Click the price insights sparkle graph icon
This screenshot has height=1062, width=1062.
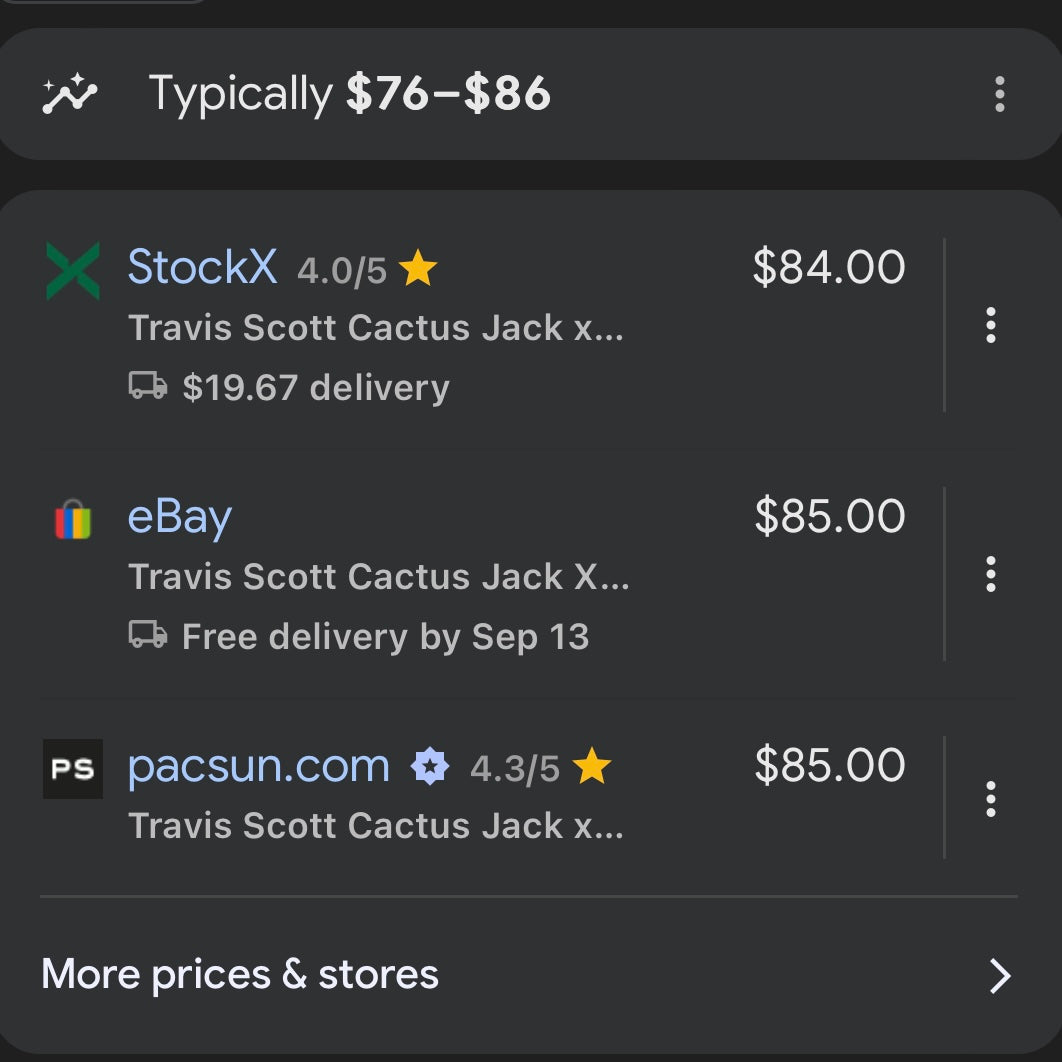tap(70, 95)
